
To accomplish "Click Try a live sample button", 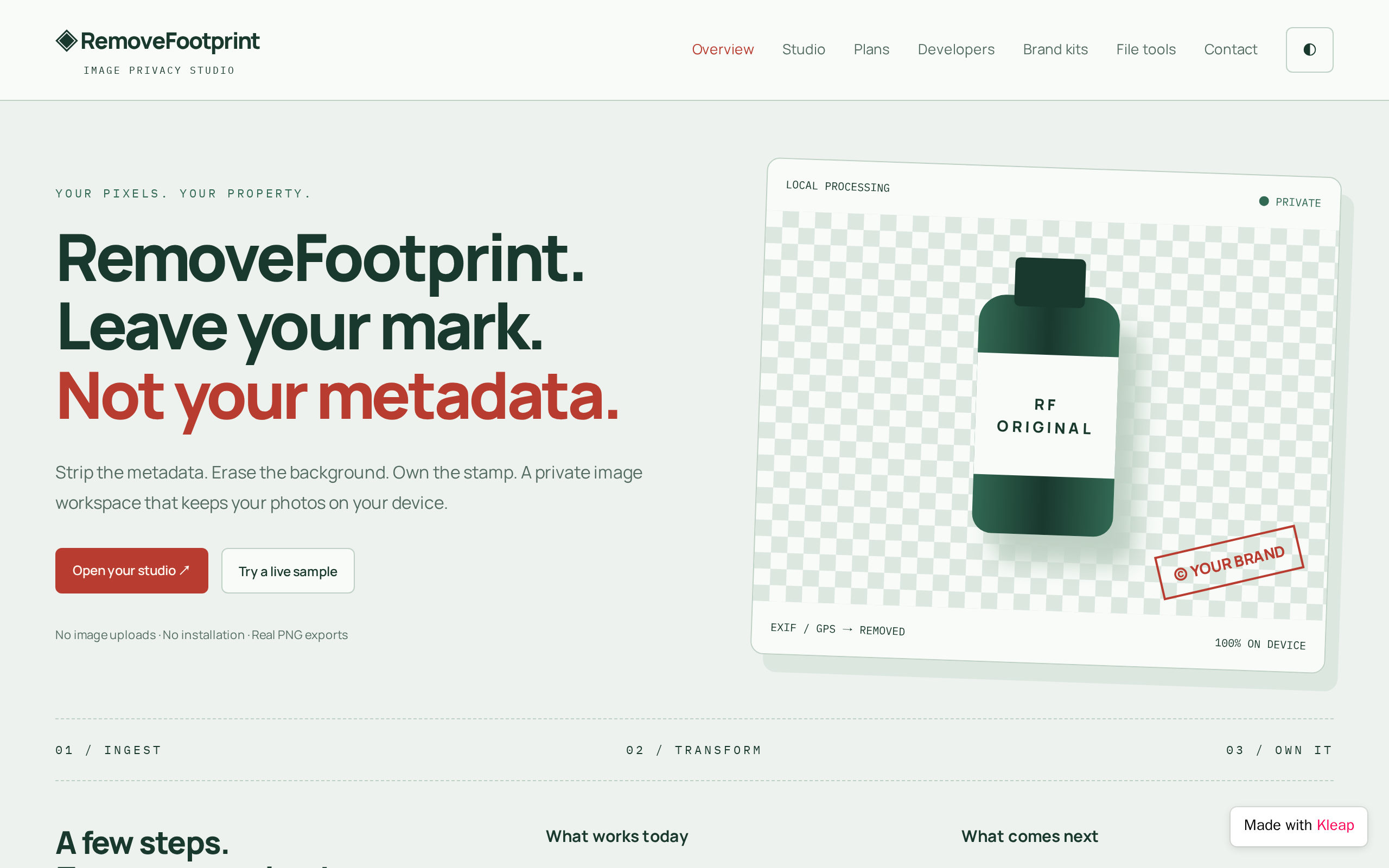I will [x=288, y=571].
